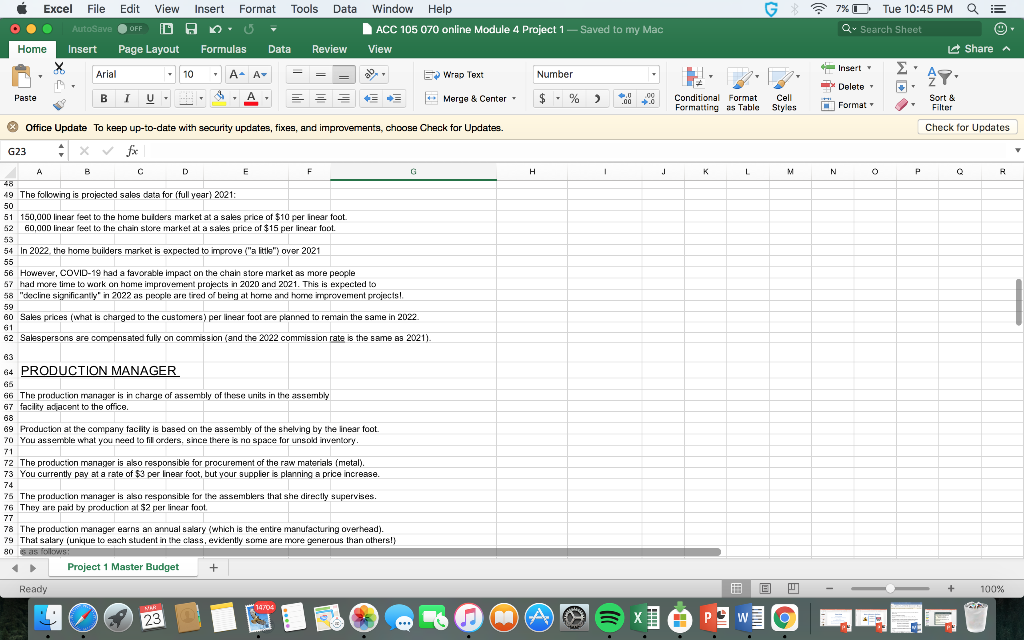Open the Data menu in the menu bar
Image resolution: width=1024 pixels, height=640 pixels.
coord(344,8)
